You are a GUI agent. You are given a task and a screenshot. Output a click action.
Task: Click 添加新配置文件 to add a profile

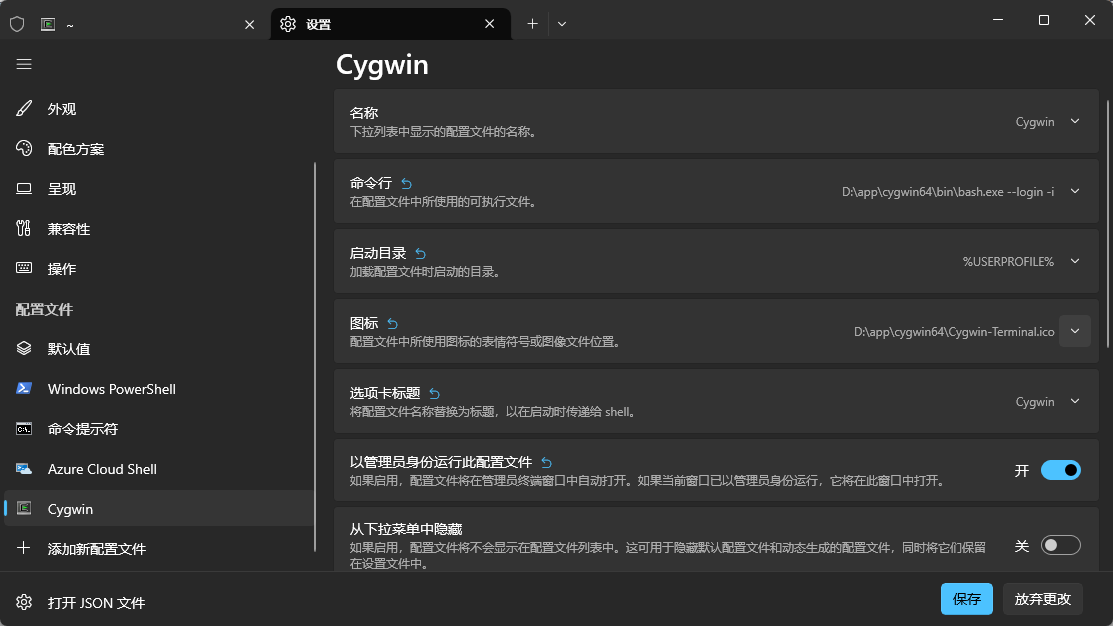pyautogui.click(x=97, y=549)
